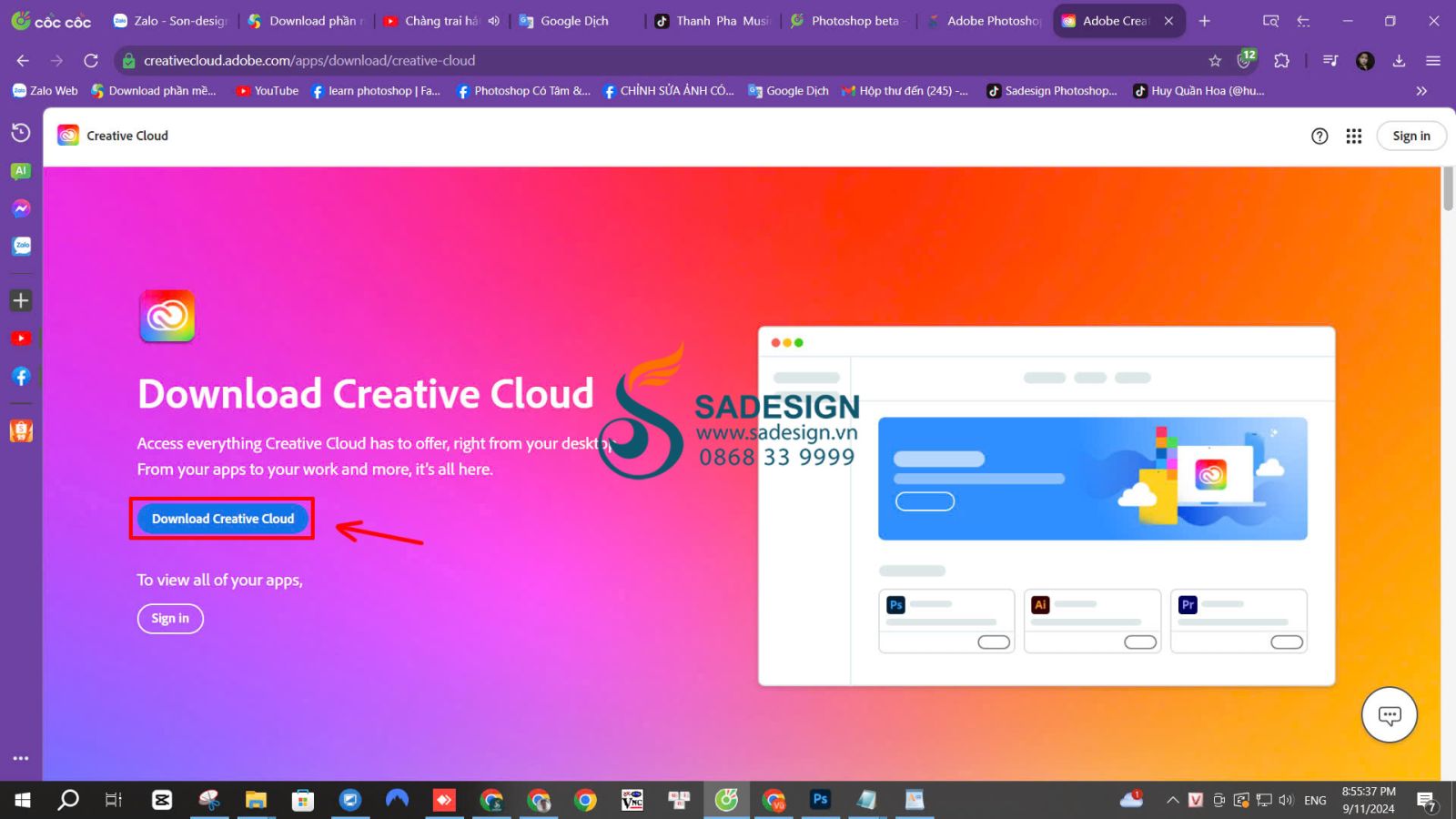
Task: Open Photoshop from the taskbar
Action: pyautogui.click(x=820, y=800)
